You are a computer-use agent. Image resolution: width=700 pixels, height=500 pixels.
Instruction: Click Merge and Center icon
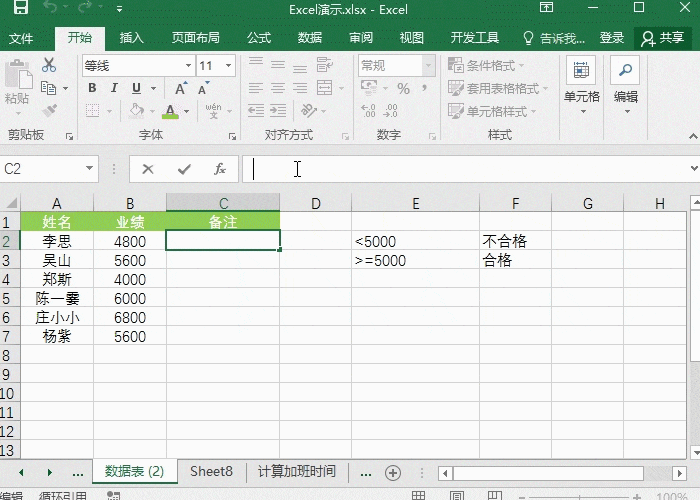(x=325, y=88)
